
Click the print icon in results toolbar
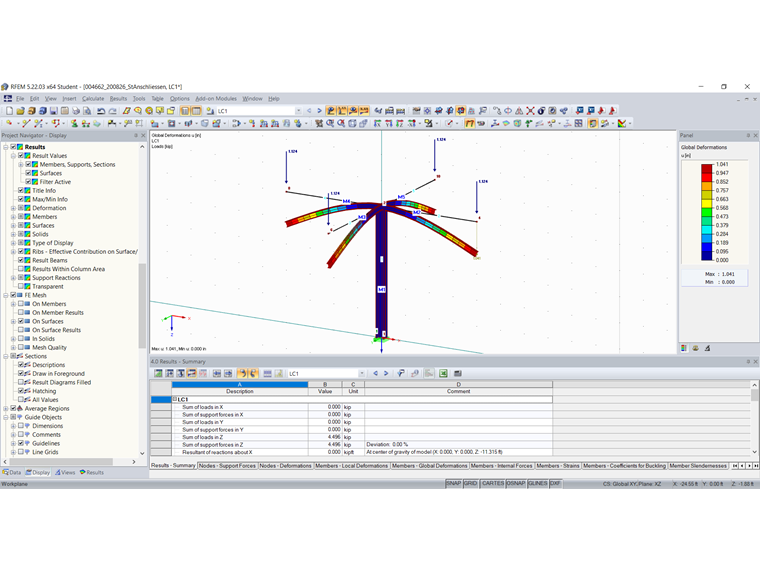click(458, 373)
